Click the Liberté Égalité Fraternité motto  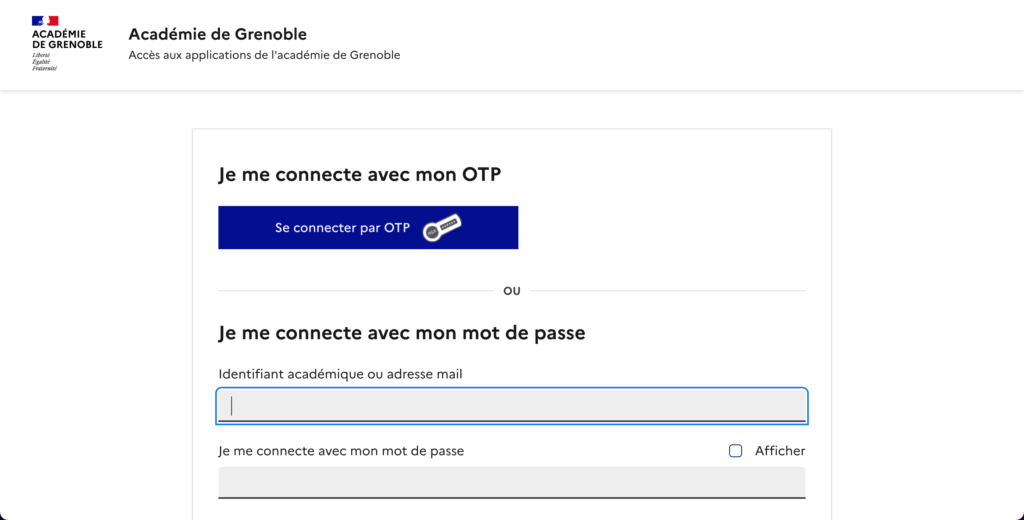[x=45, y=62]
